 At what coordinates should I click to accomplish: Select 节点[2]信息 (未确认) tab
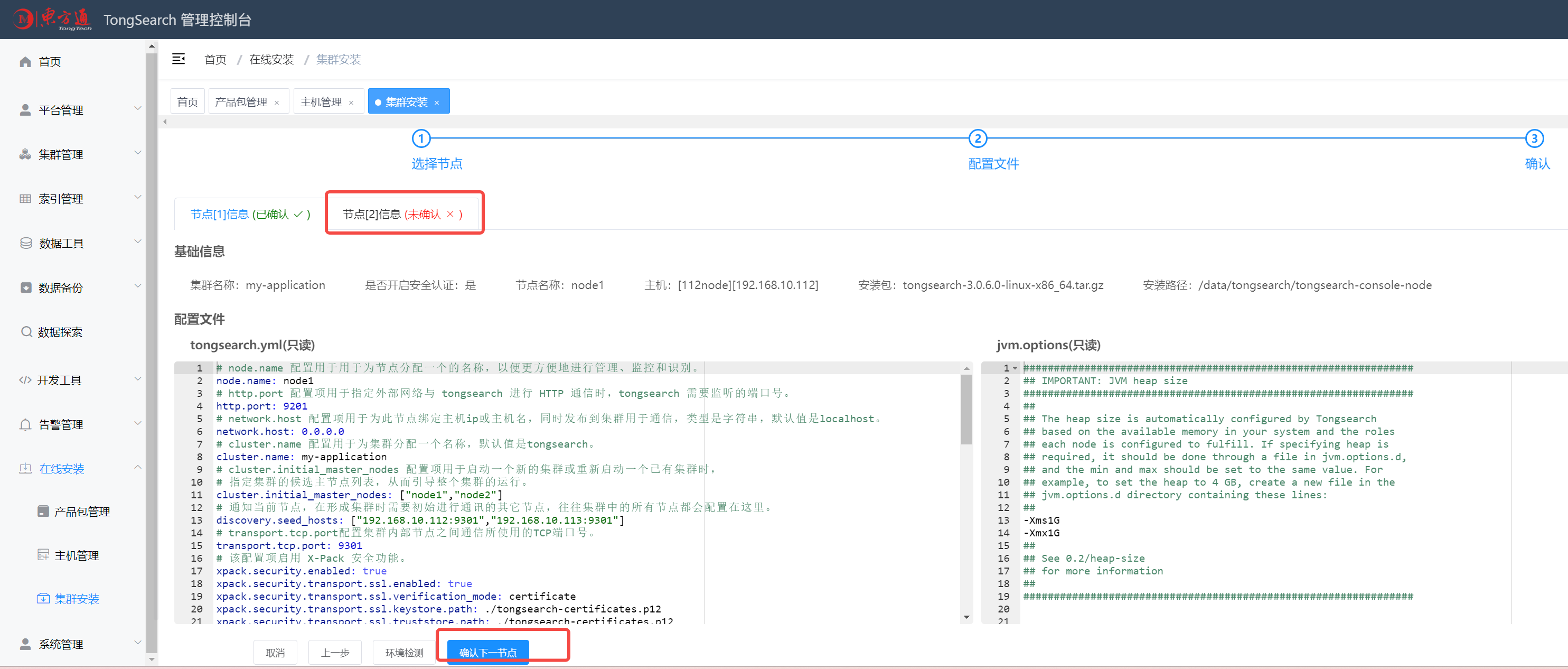[402, 214]
